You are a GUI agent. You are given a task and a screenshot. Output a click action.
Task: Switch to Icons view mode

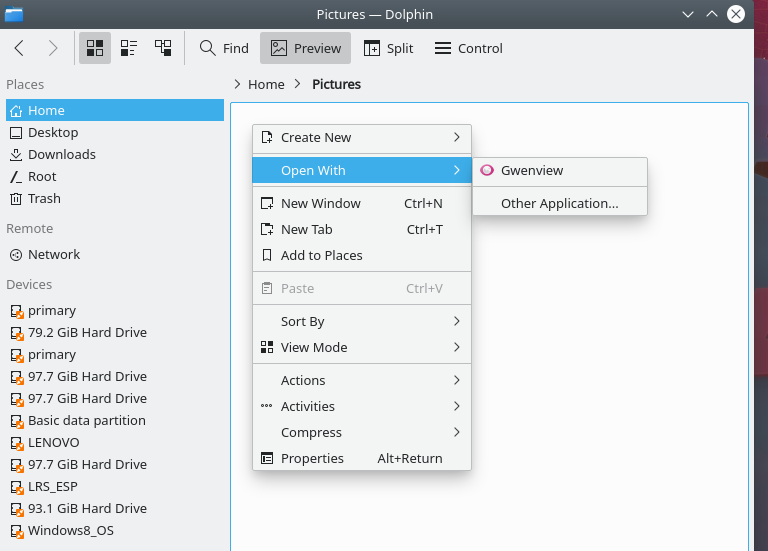pos(95,48)
